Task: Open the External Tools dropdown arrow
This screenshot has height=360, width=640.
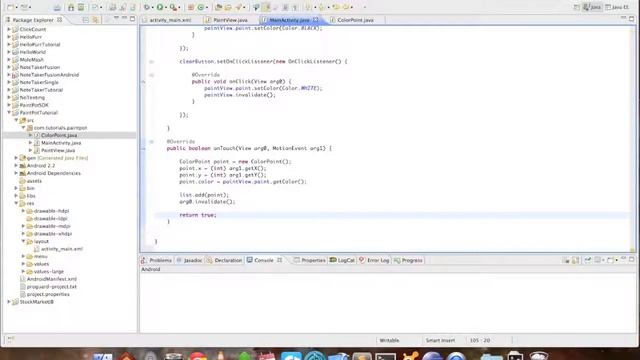Action: (x=179, y=7)
